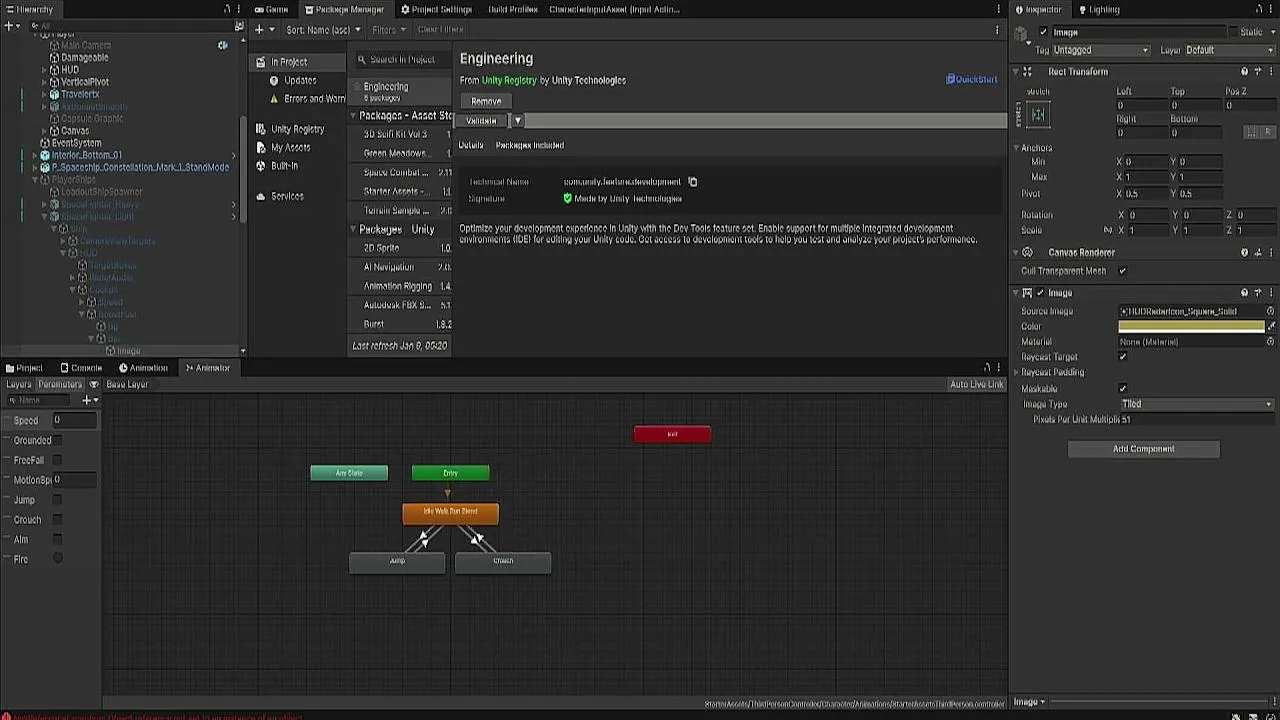Click the Color eyedropper icon
This screenshot has width=1280, height=720.
[x=1271, y=327]
